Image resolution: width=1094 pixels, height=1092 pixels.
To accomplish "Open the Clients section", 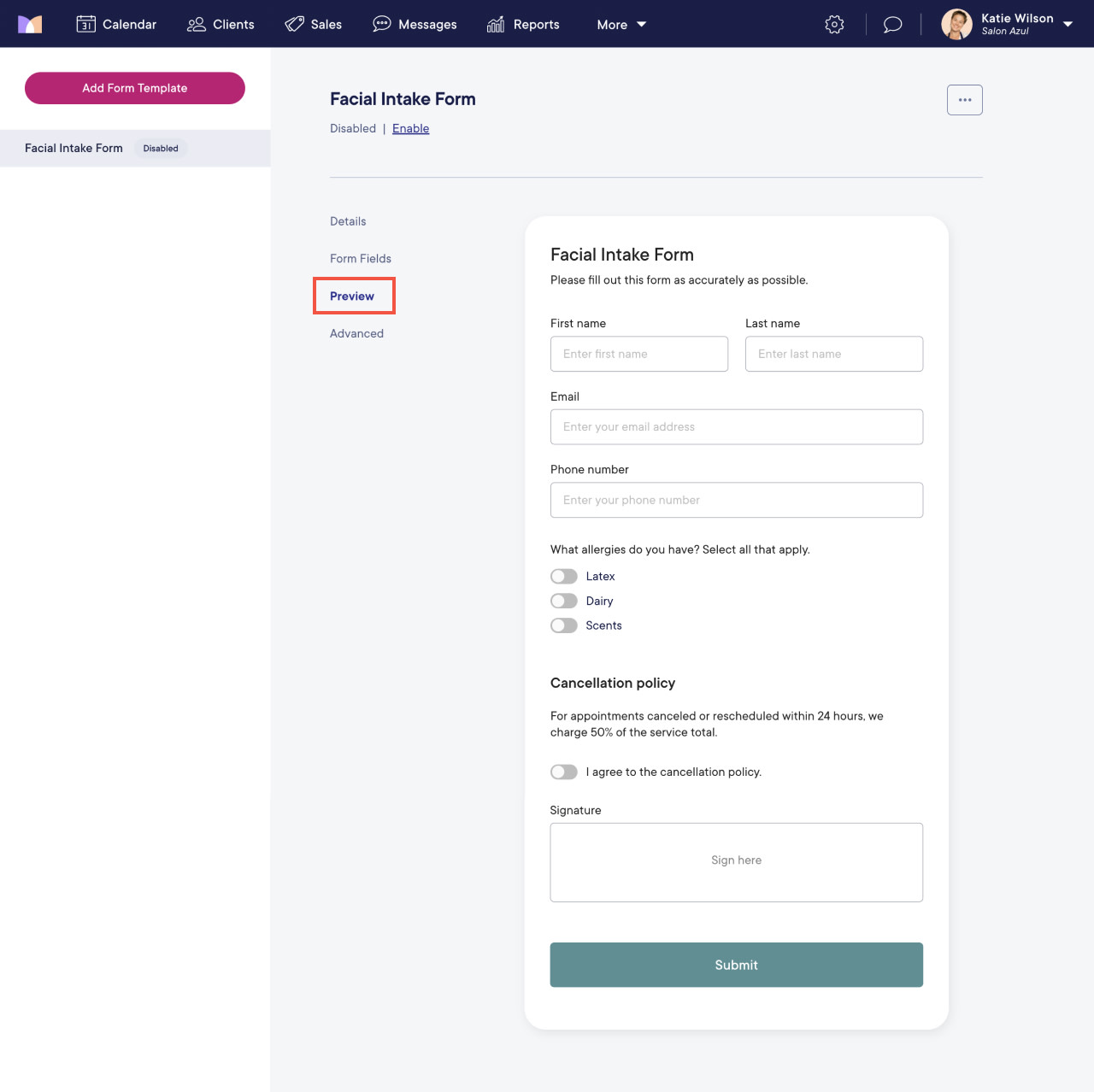I will tap(221, 24).
